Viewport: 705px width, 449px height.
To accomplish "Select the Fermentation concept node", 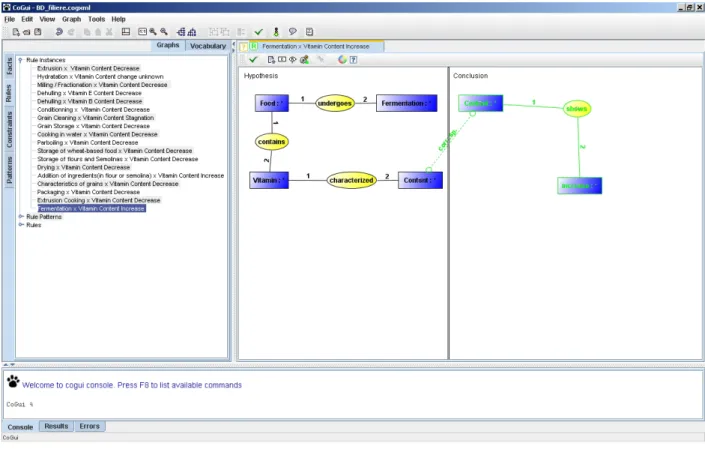I will 406,103.
